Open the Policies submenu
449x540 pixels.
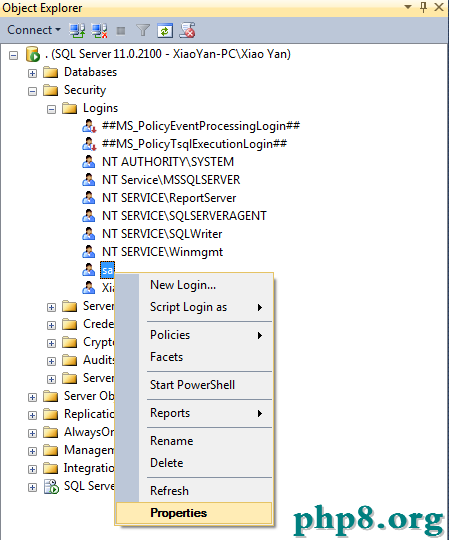tap(194, 335)
